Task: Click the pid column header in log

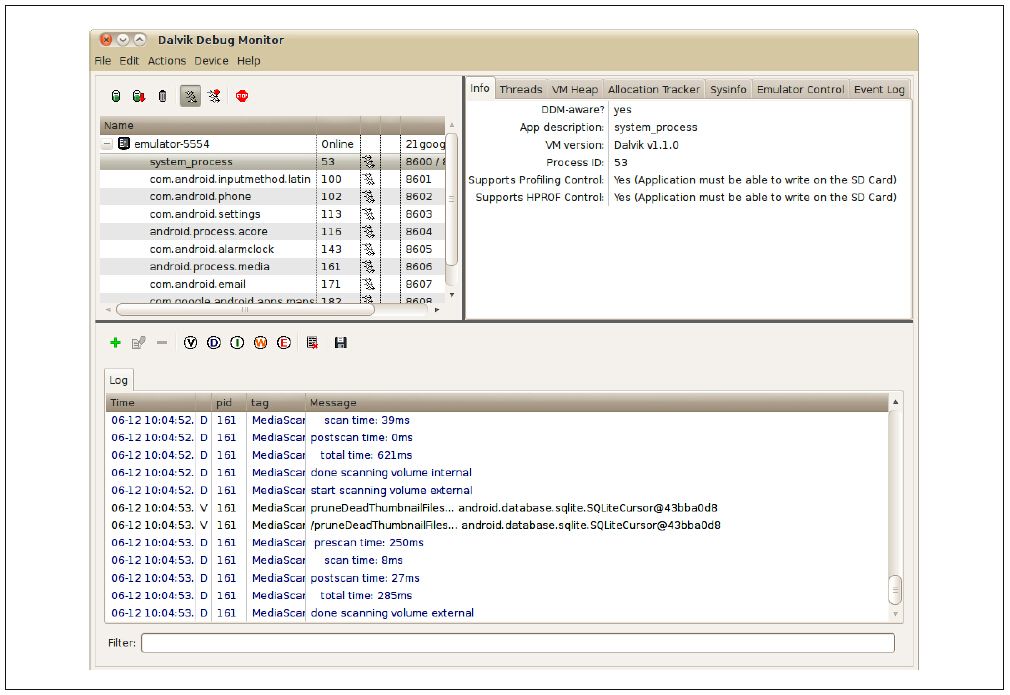Action: [229, 403]
